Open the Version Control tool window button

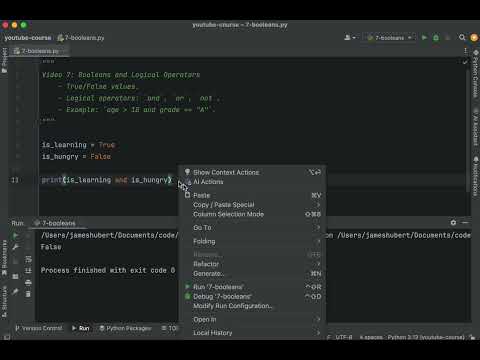39,328
